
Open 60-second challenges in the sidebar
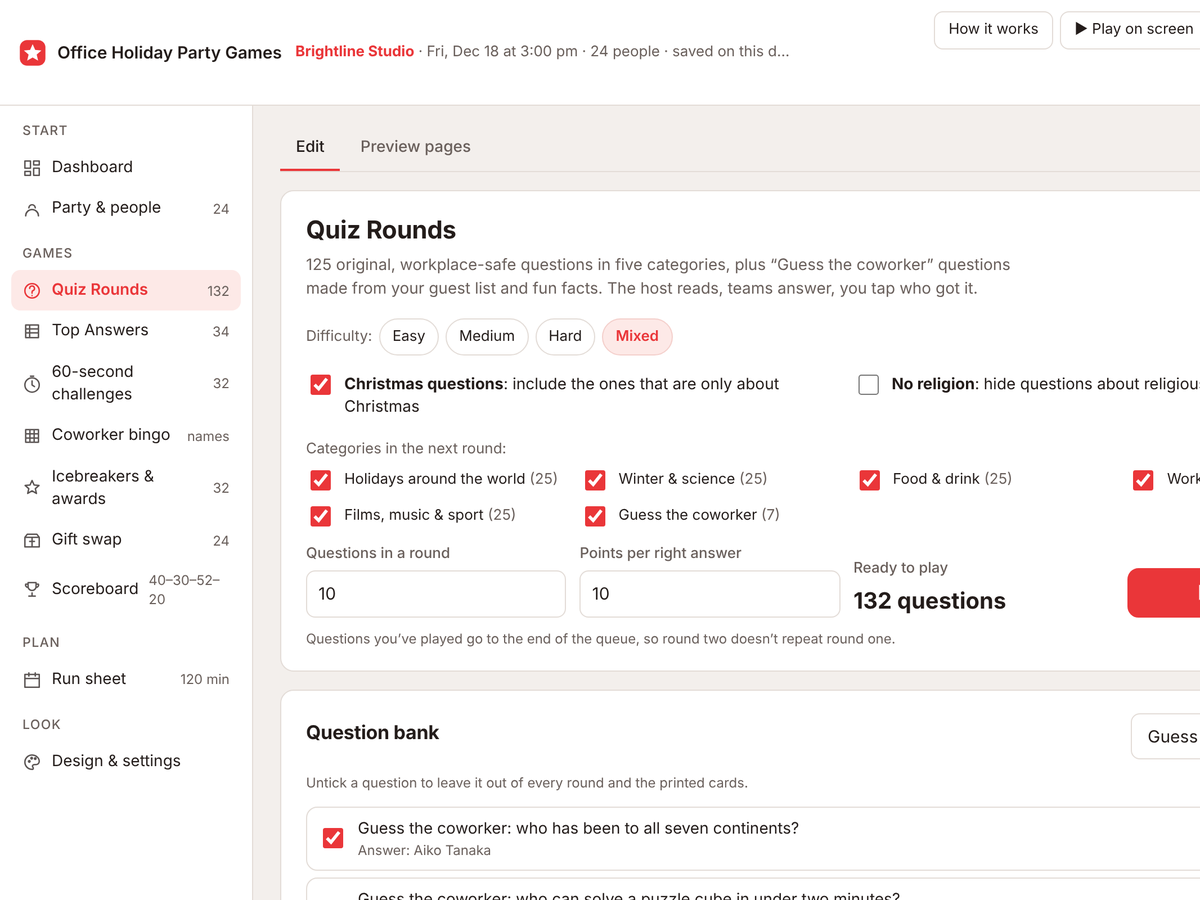[x=126, y=383]
